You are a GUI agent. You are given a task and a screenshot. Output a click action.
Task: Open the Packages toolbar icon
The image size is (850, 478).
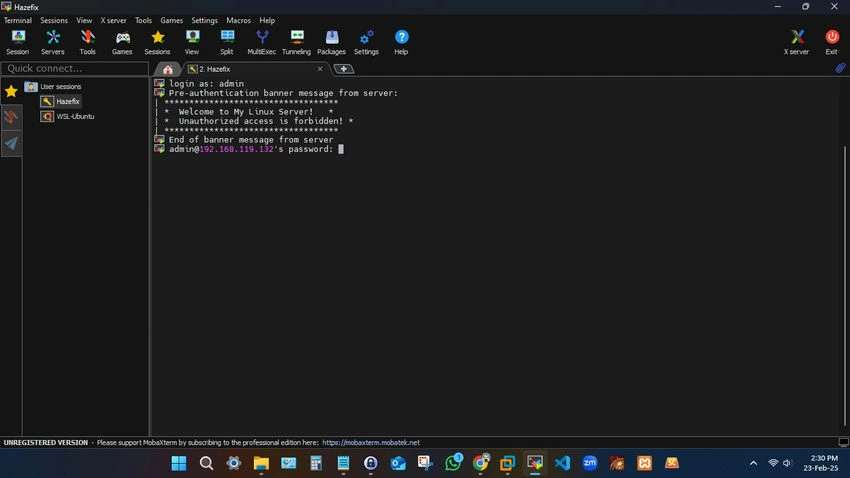[x=331, y=42]
